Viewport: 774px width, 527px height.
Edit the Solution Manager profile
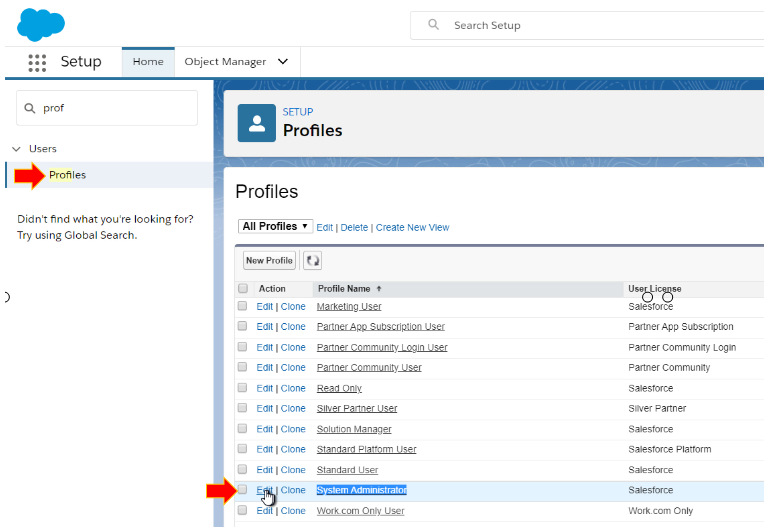pos(265,430)
